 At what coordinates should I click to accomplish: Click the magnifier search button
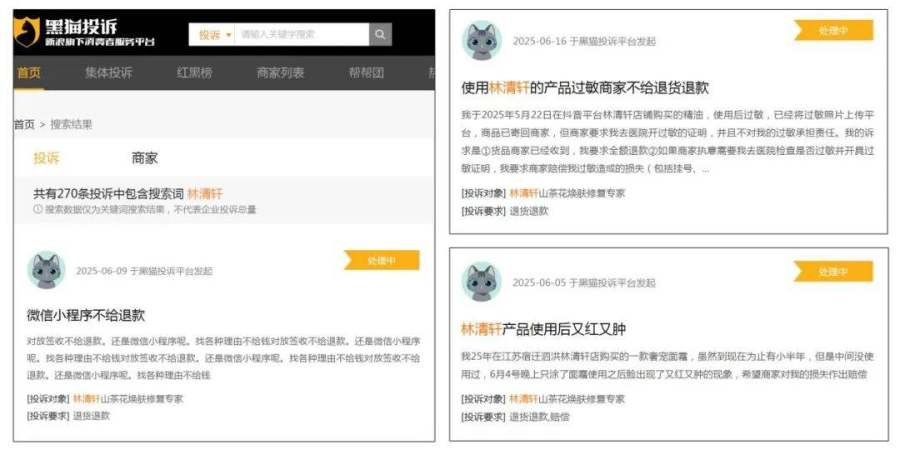tap(381, 35)
